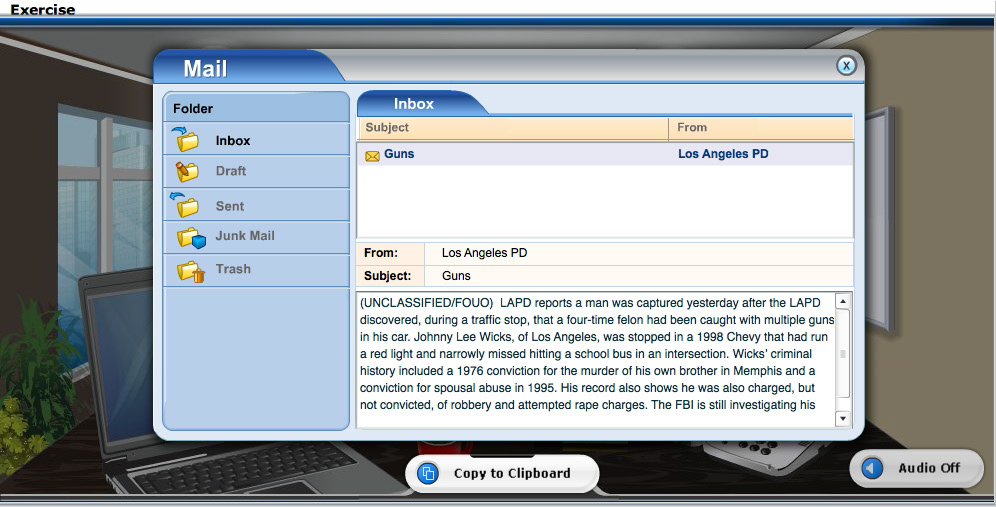Click the Copy to Clipboard button

[502, 473]
